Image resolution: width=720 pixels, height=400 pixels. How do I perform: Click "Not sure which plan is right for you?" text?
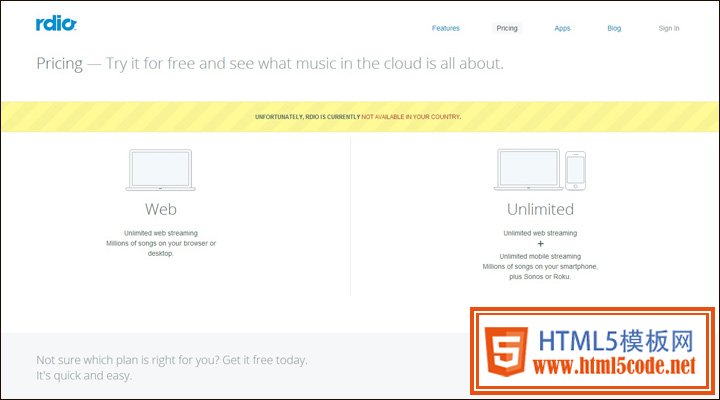[x=127, y=360]
